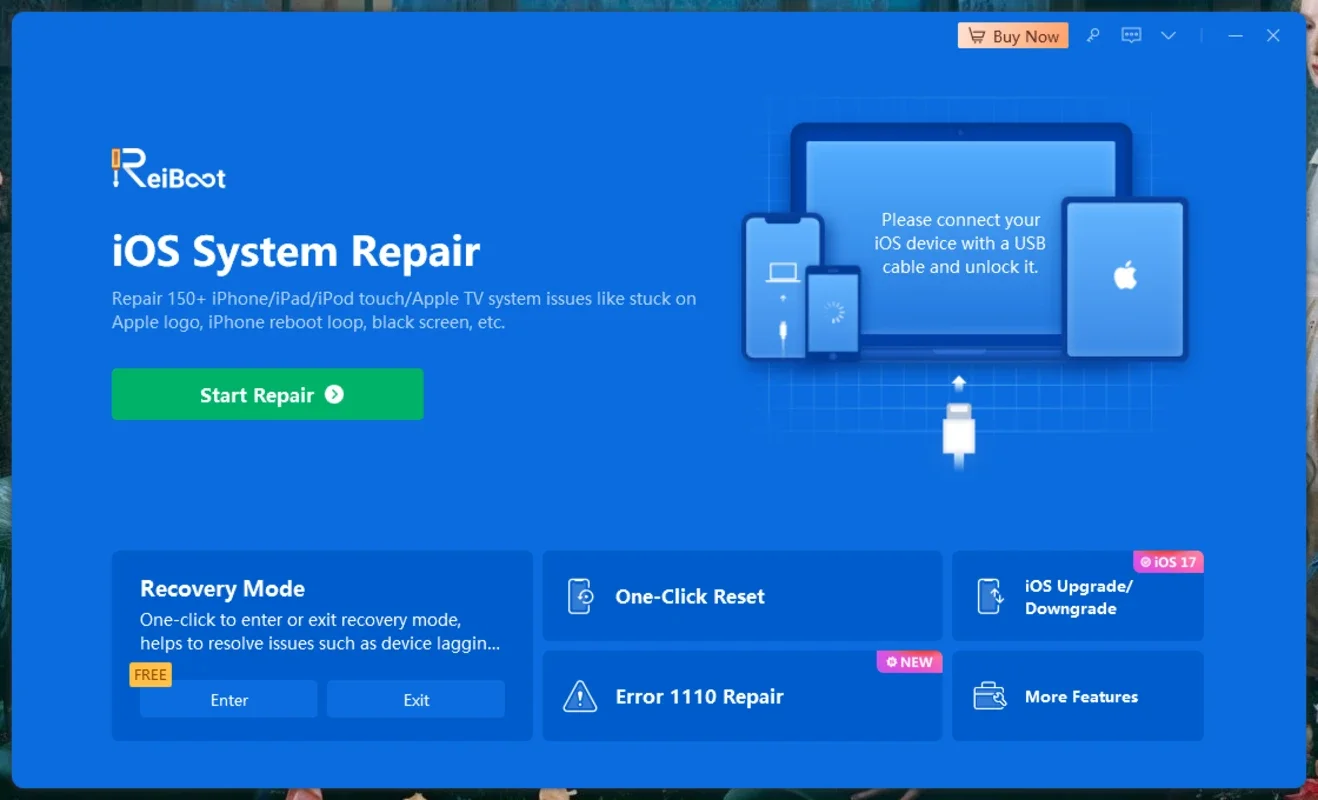Image resolution: width=1318 pixels, height=800 pixels.
Task: Open iOS Upgrade/Downgrade
Action: [1078, 596]
